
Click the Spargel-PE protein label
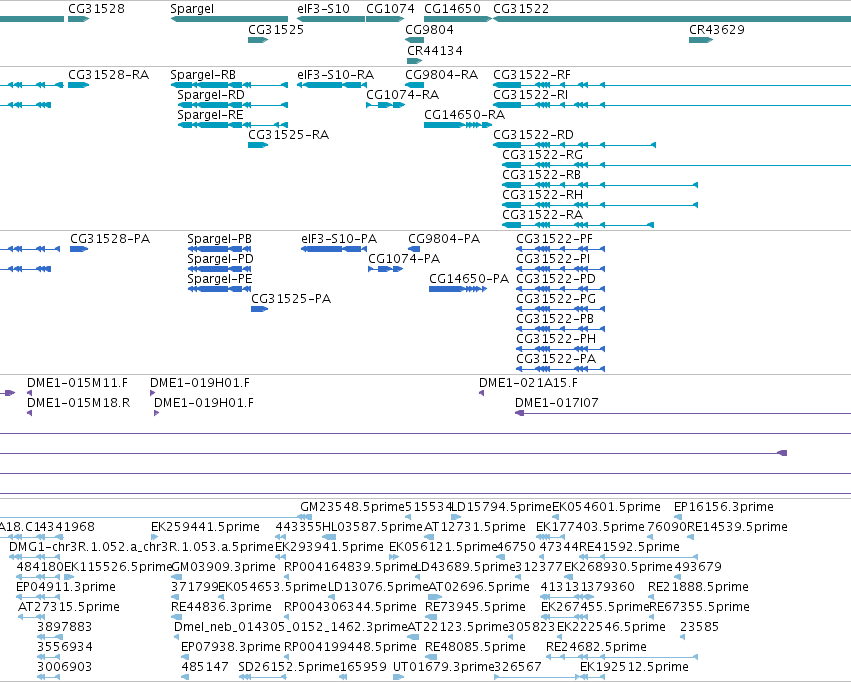[x=220, y=279]
